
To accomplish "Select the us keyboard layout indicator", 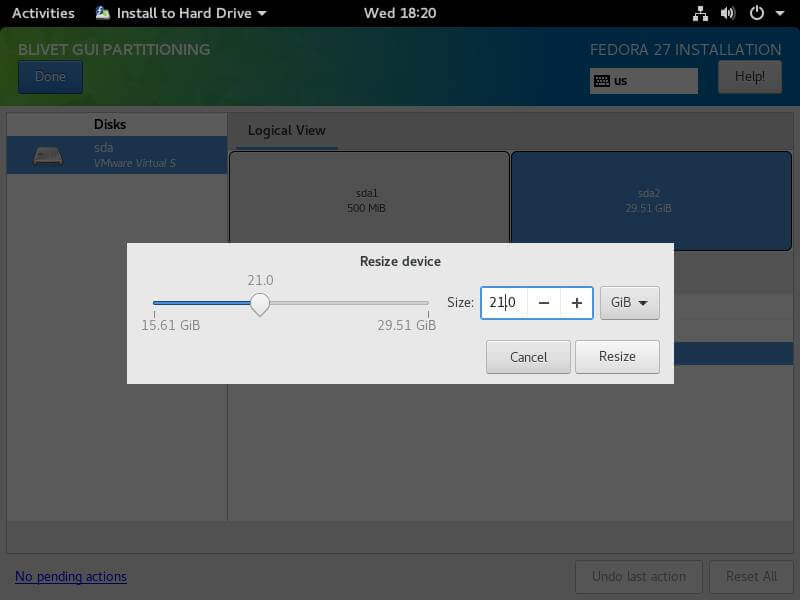I will (x=643, y=81).
